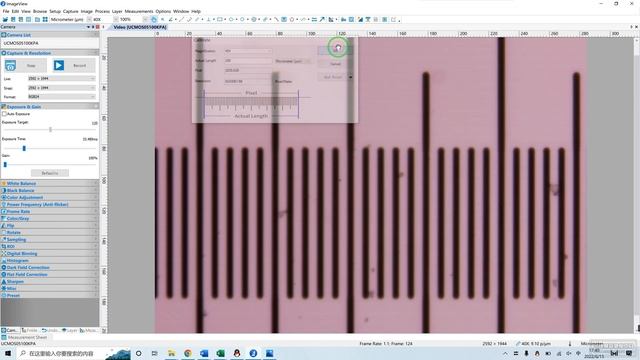Image resolution: width=640 pixels, height=360 pixels.
Task: Collapse the Camera List section
Action: coord(49,35)
